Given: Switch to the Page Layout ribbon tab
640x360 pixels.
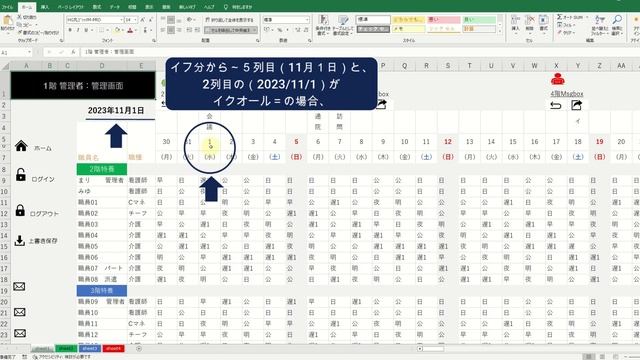Looking at the screenshot, I should click(x=71, y=7).
